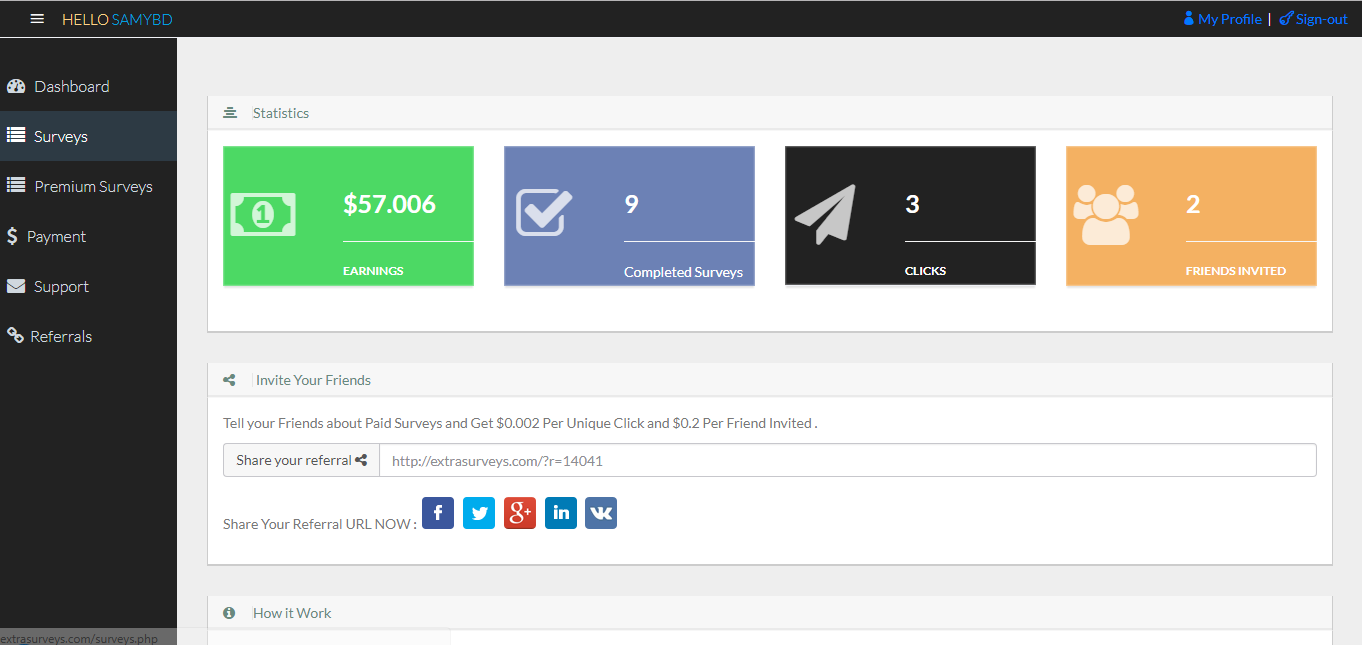The width and height of the screenshot is (1362, 645).
Task: Click the referral URL input field
Action: coord(847,461)
